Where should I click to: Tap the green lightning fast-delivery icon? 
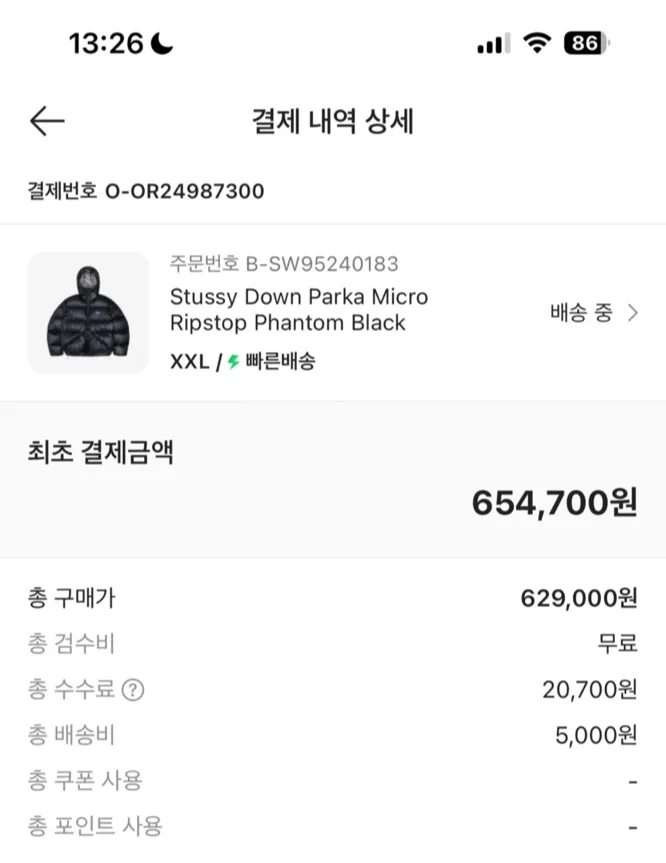(x=233, y=362)
